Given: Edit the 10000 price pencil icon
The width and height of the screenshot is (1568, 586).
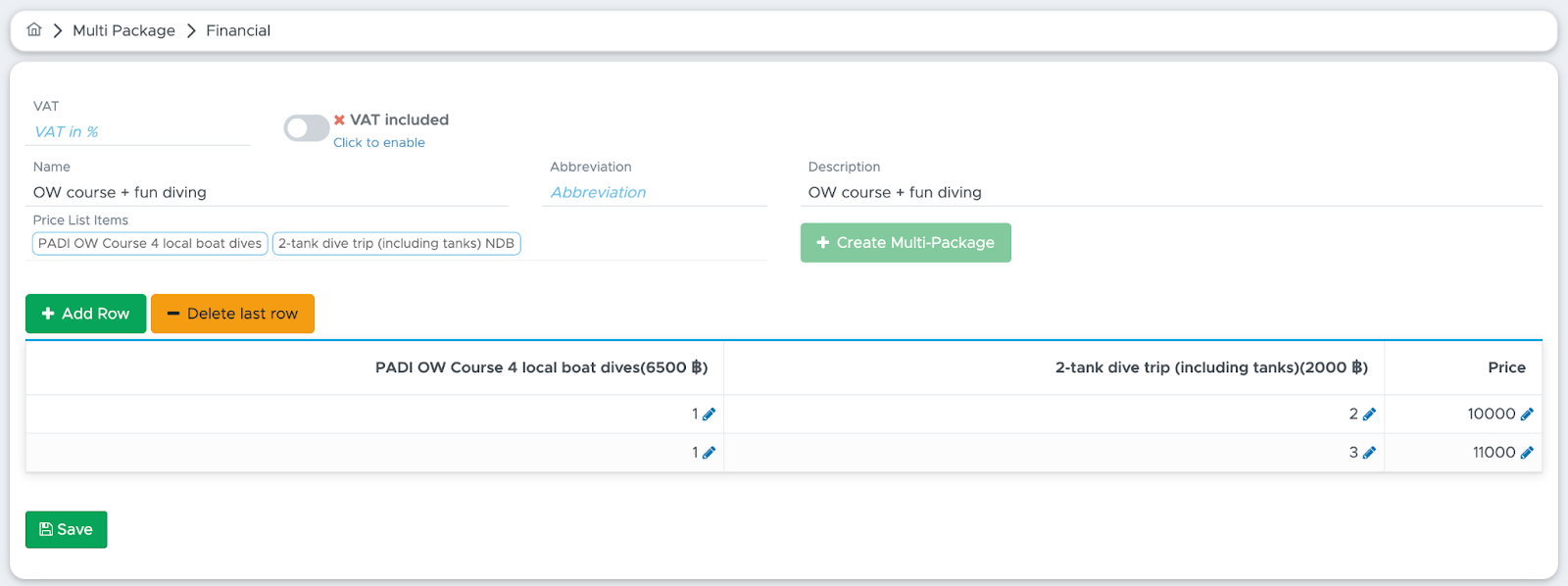Looking at the screenshot, I should (1527, 415).
